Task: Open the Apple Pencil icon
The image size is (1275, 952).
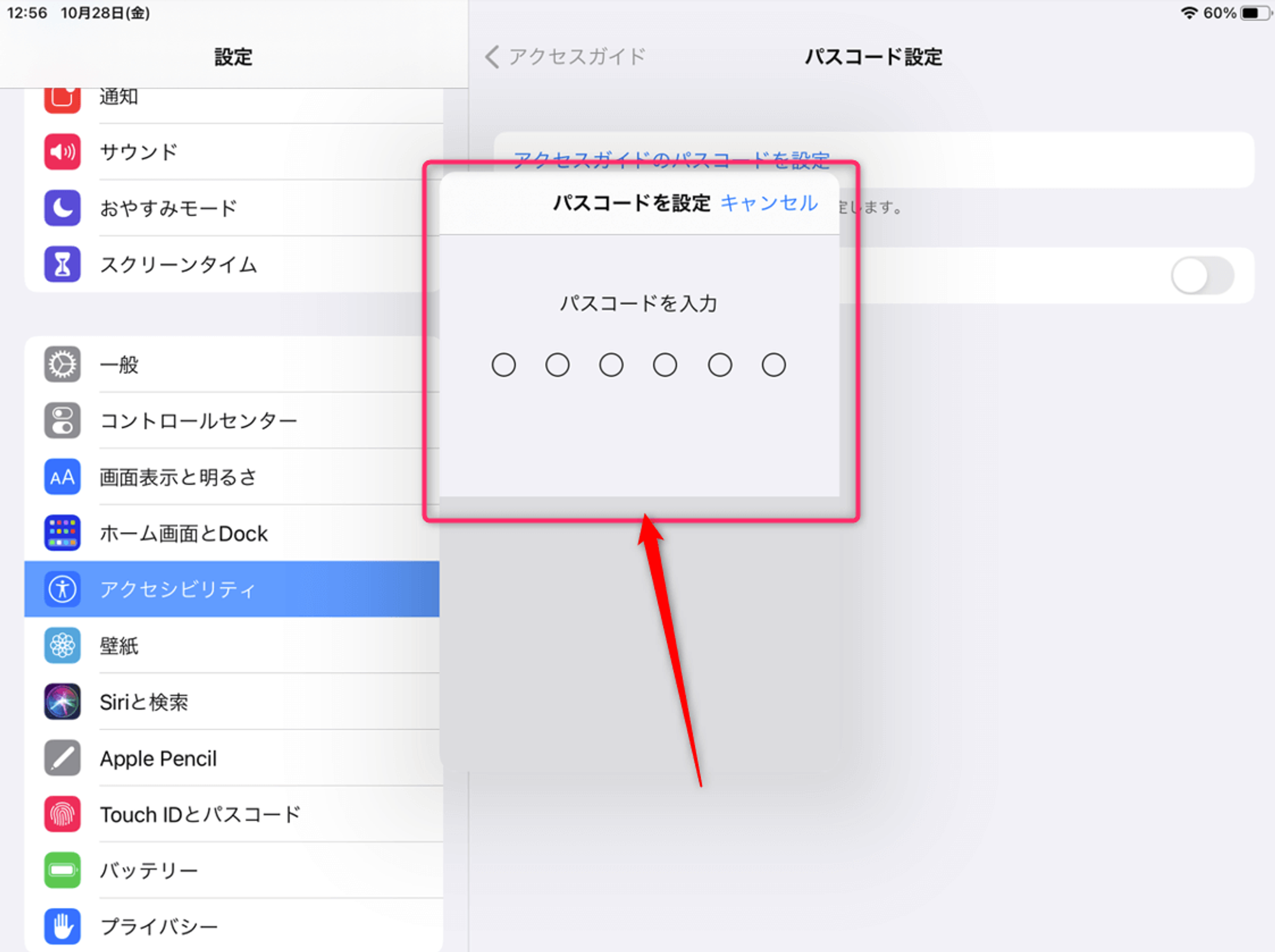Action: (62, 758)
